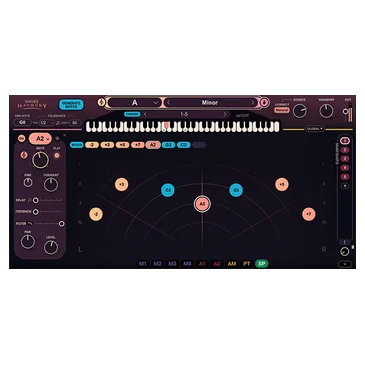Screen dimensions: 365x365
Task: Switch to the PT tab
Action: (x=247, y=264)
